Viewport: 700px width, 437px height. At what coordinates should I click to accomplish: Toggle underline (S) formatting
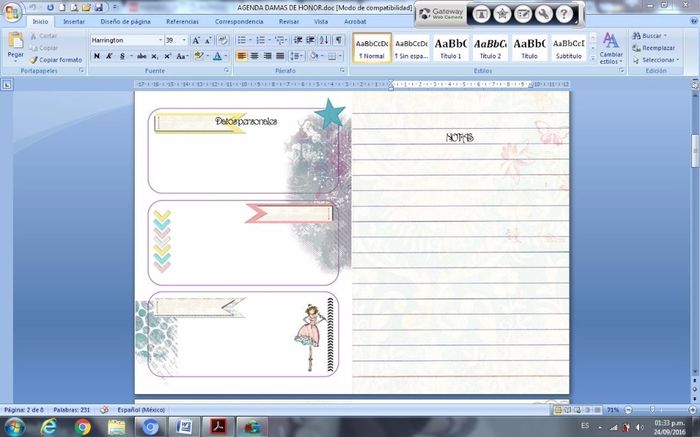[x=122, y=56]
